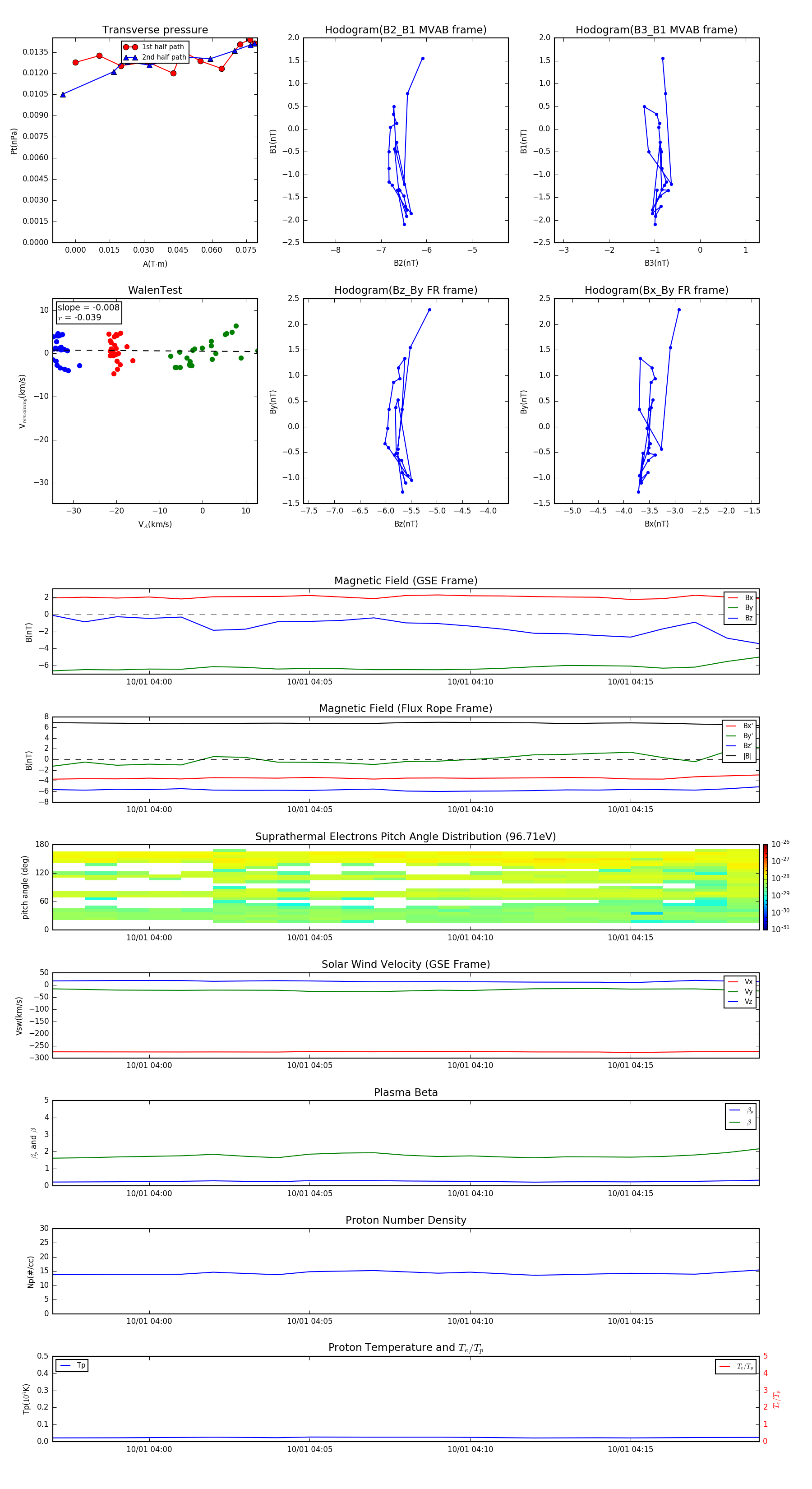Viewport: 812px width, 1489px height.
Task: Click the "Transverse pressure" plot title
Action: [x=155, y=29]
